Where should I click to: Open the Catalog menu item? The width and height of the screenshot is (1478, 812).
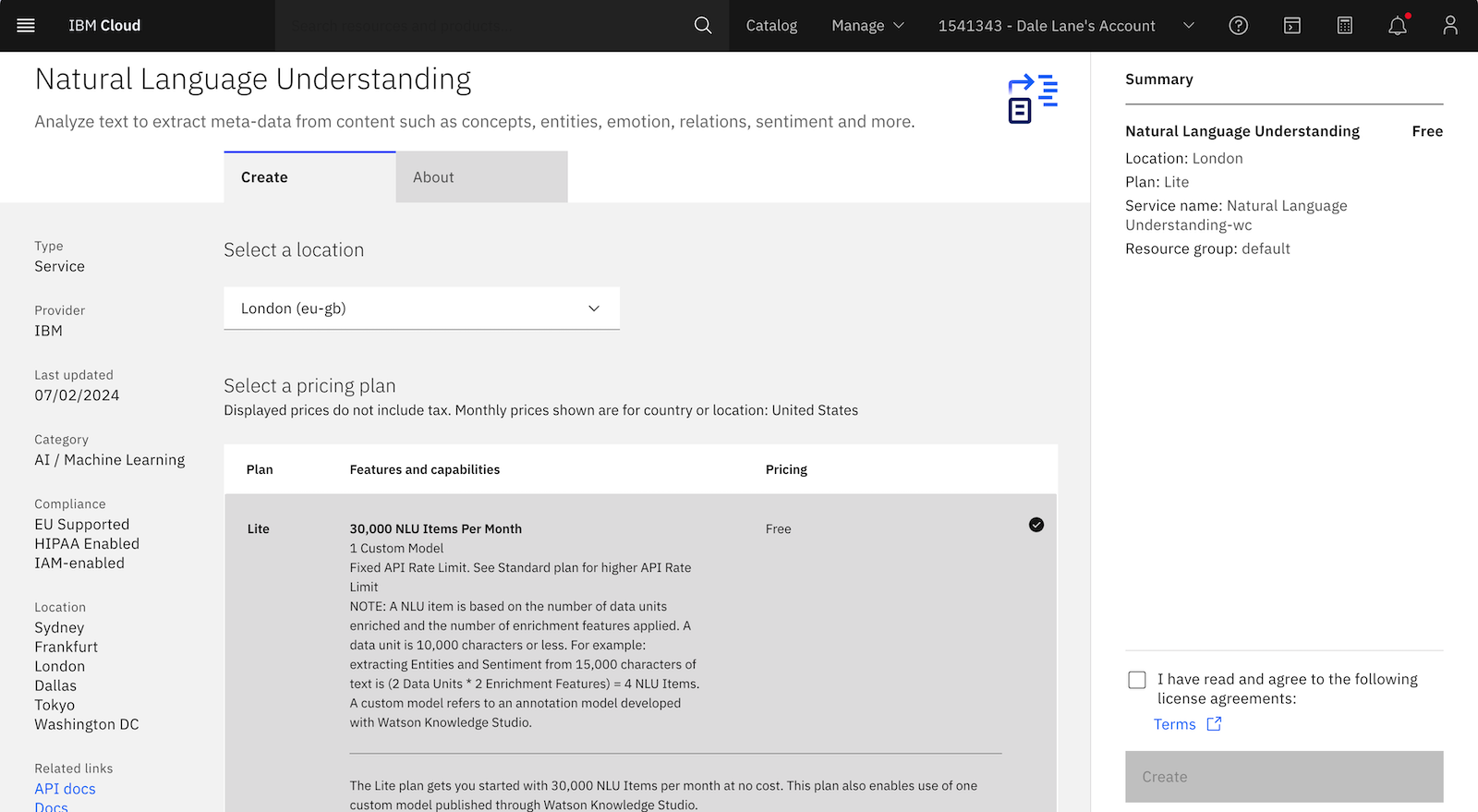[x=771, y=26]
